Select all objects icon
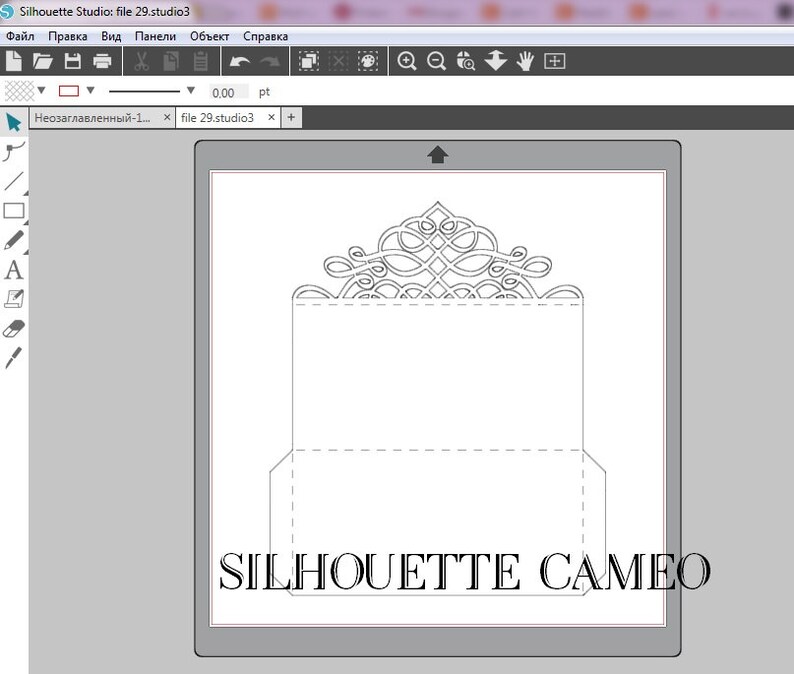794x674 pixels. (x=308, y=61)
